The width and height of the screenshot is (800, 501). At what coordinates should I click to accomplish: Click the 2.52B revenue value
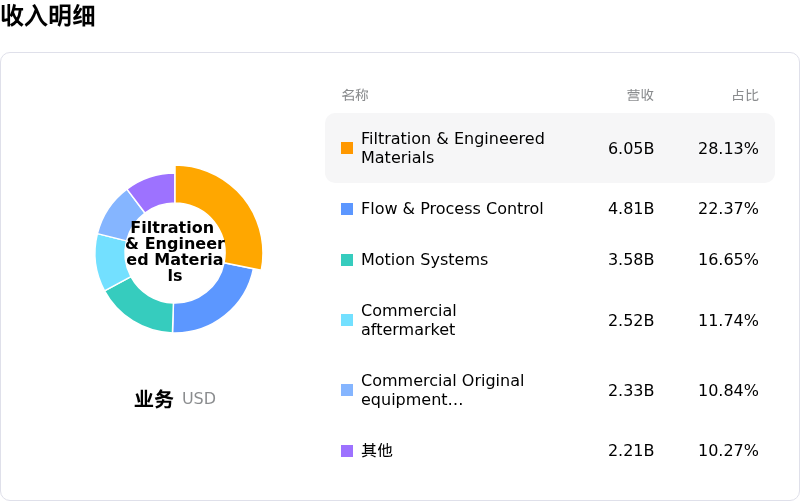631,320
